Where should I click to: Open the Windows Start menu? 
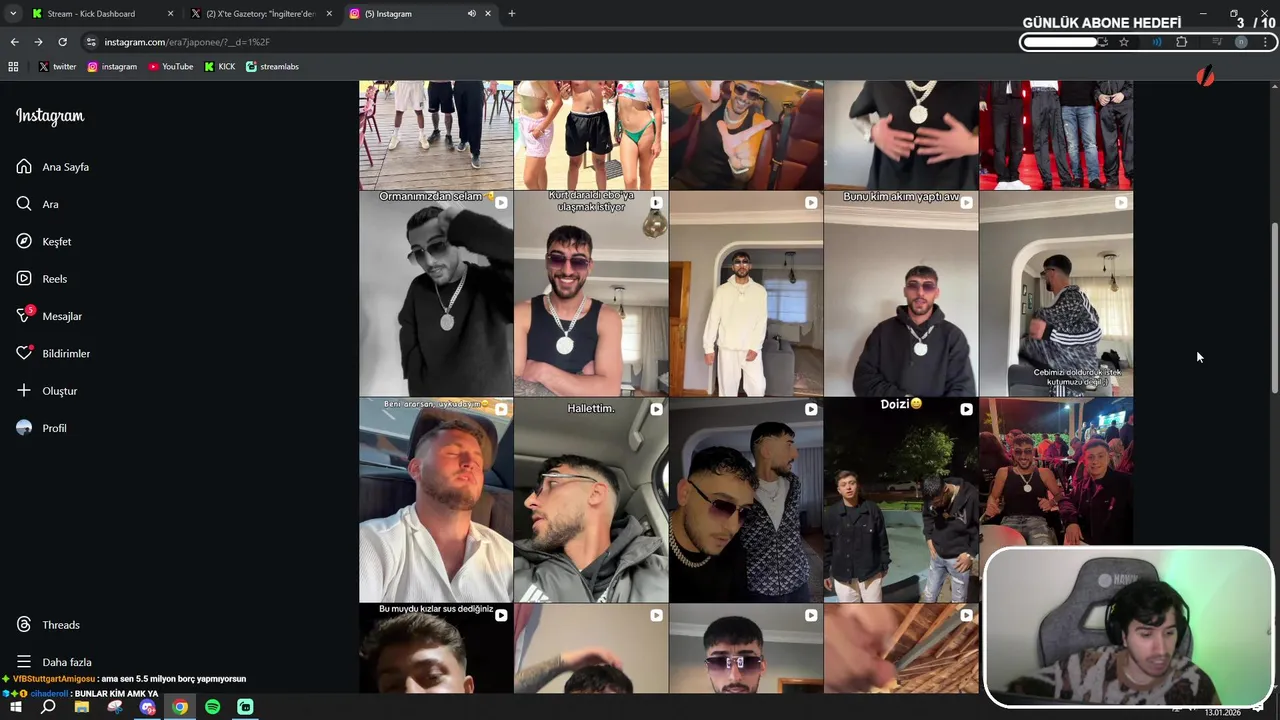pyautogui.click(x=16, y=707)
